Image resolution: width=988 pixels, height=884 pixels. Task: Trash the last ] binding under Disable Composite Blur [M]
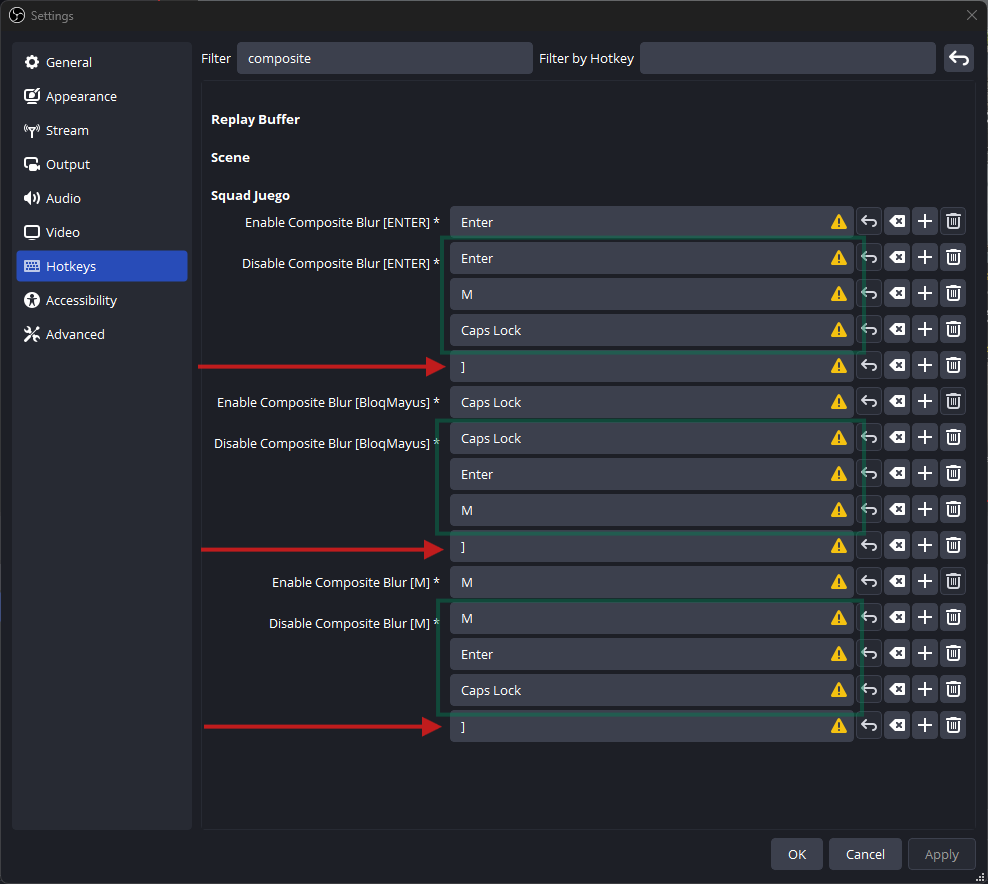pos(953,726)
